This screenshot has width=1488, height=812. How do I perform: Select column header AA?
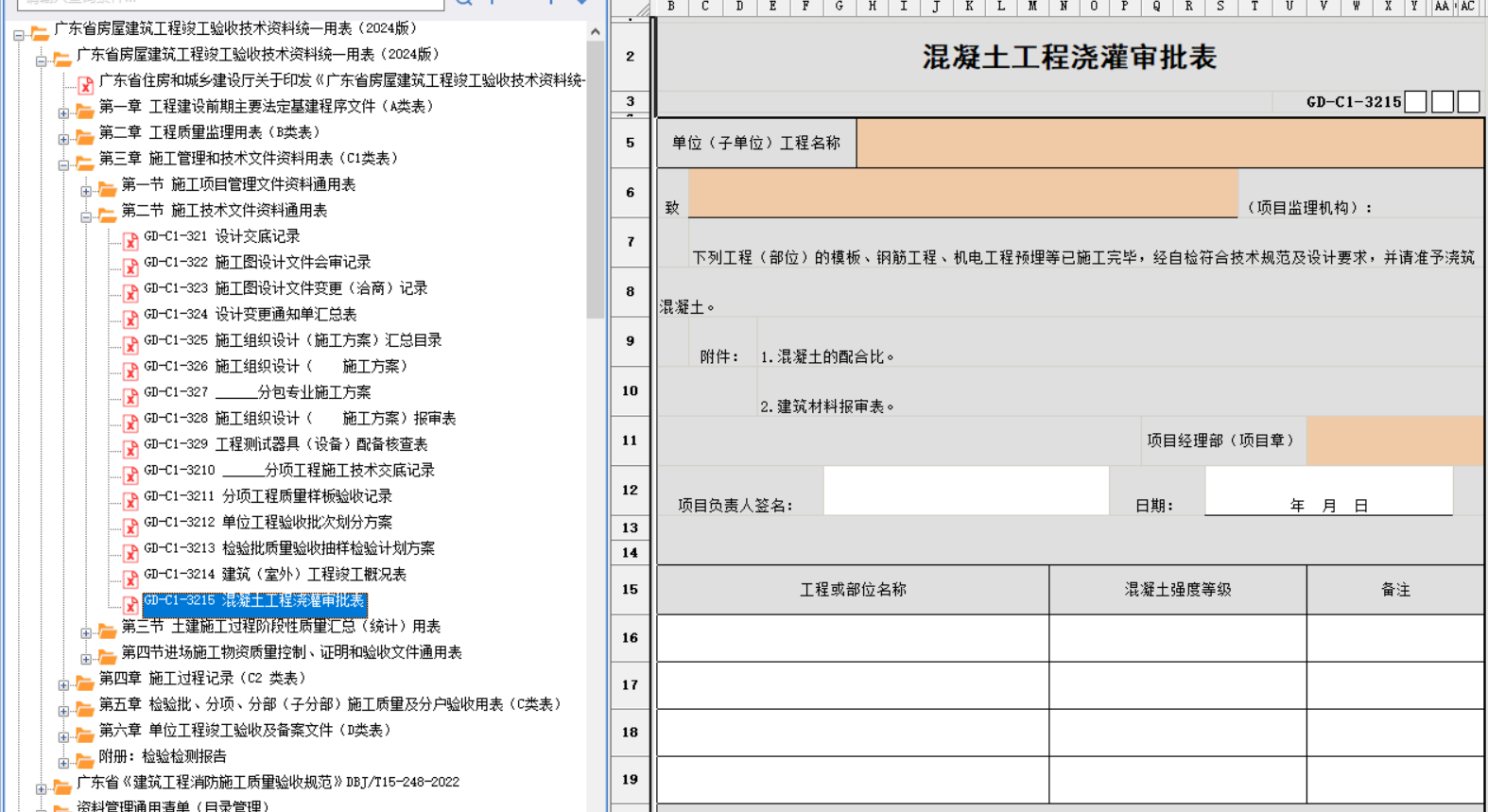pos(1442,7)
